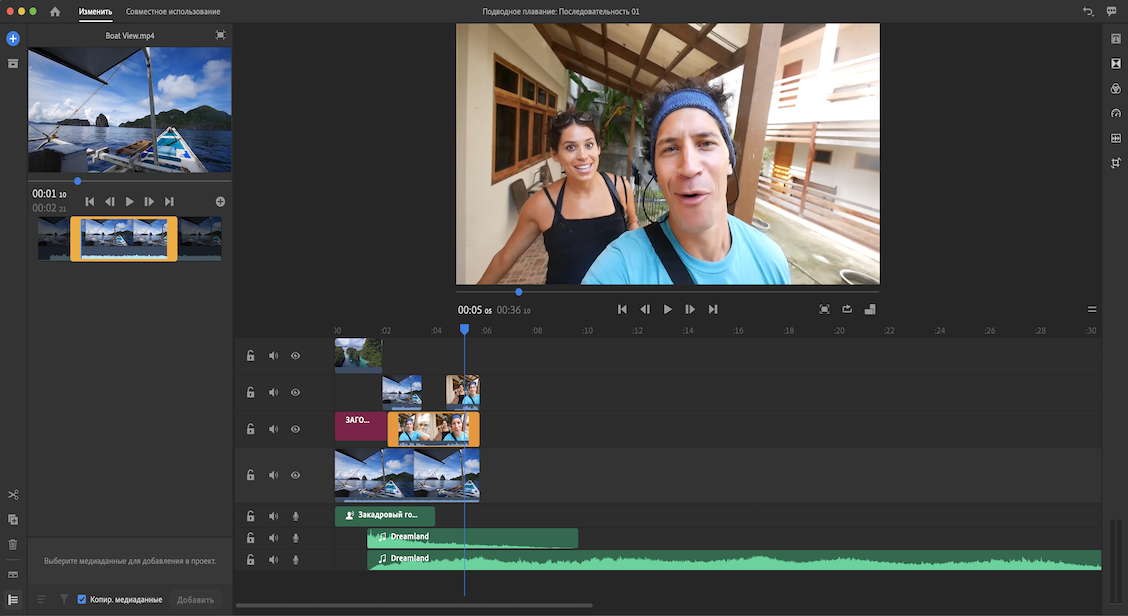Open the crop and transform panel
The image size is (1128, 616).
pyautogui.click(x=1116, y=163)
